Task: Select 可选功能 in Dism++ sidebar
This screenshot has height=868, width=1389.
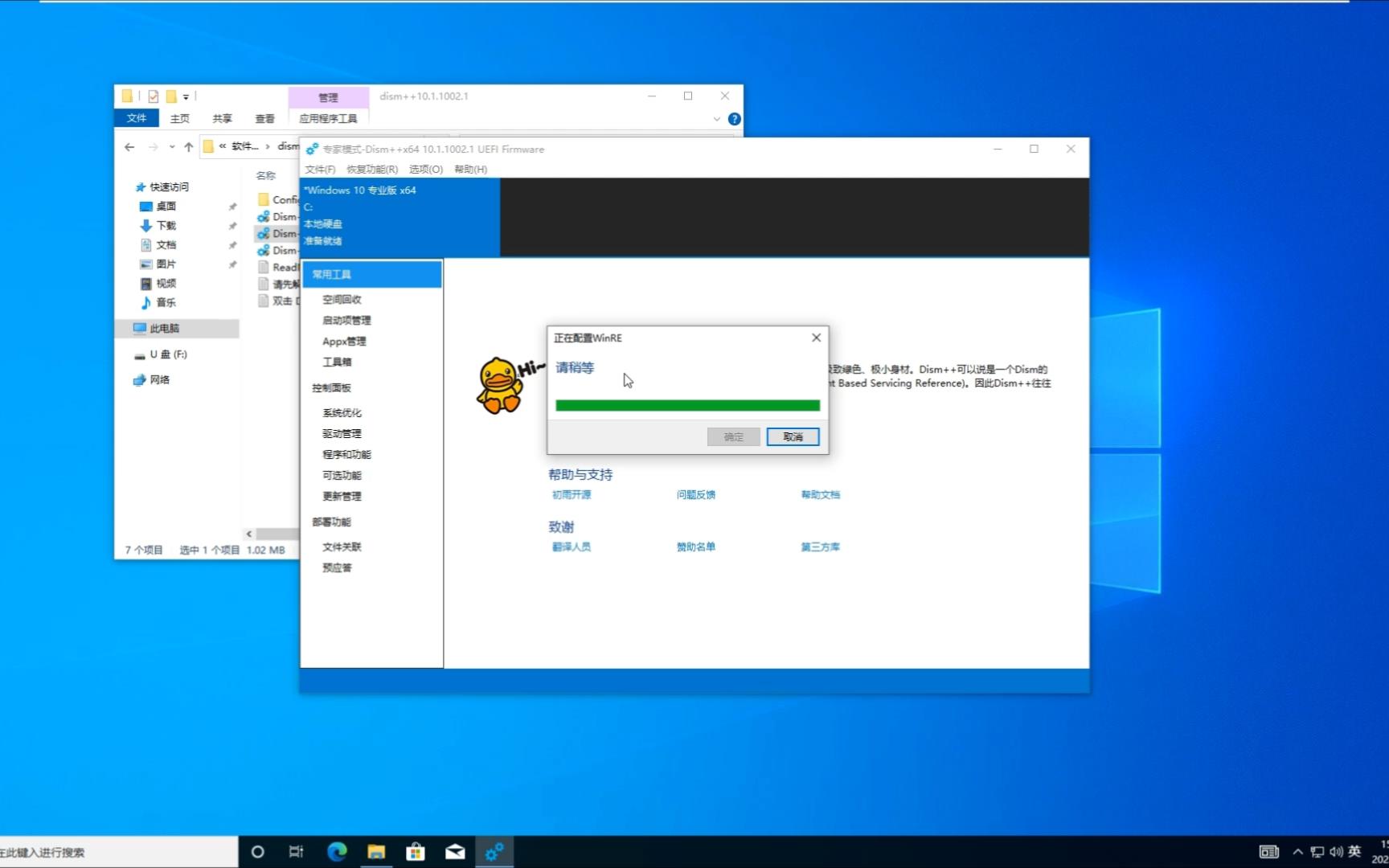Action: click(x=341, y=475)
